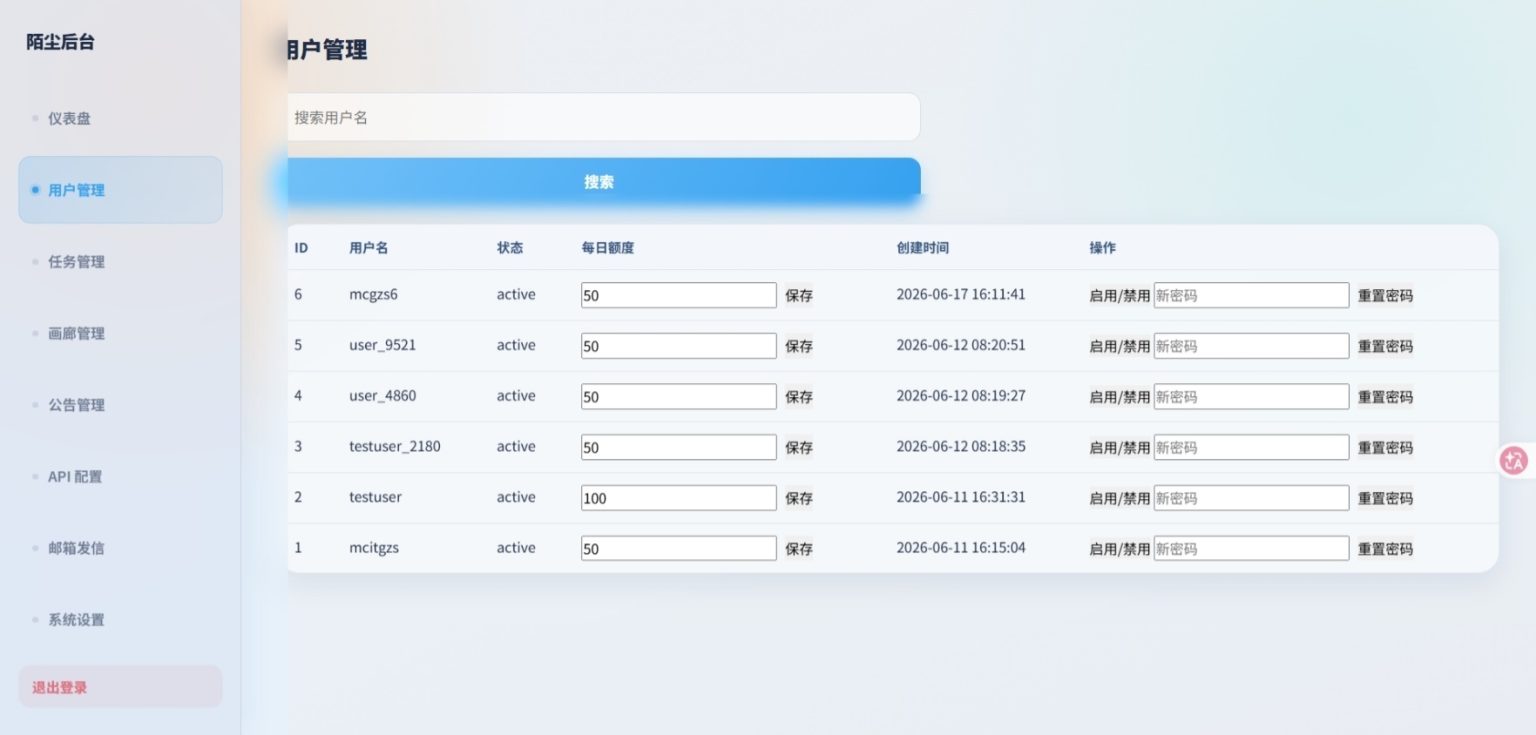Reset password for user_9521
The width and height of the screenshot is (1536, 735).
click(1385, 347)
